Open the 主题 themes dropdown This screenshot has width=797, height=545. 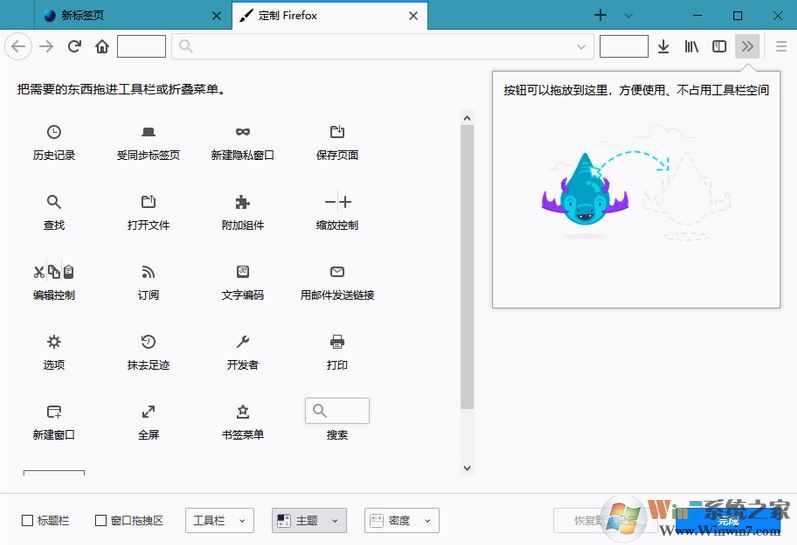point(309,520)
